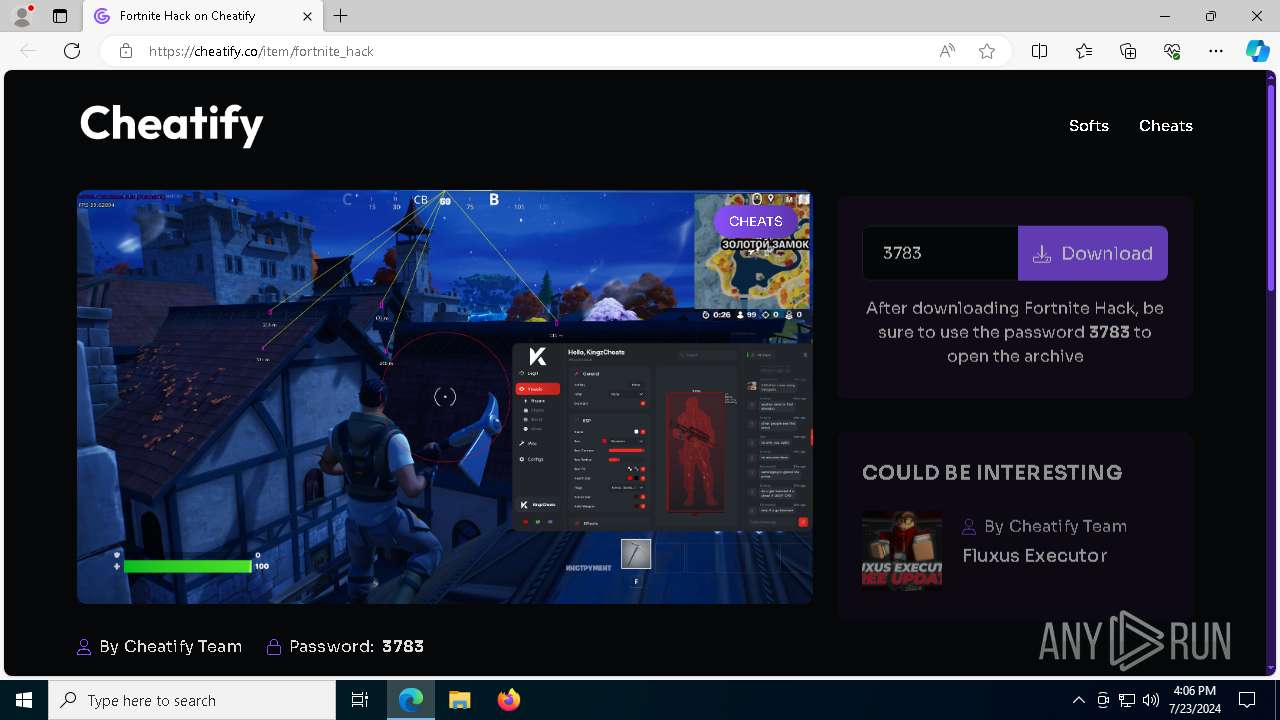Image resolution: width=1280 pixels, height=720 pixels.
Task: Click the Fortnite hack preview image
Action: (445, 397)
